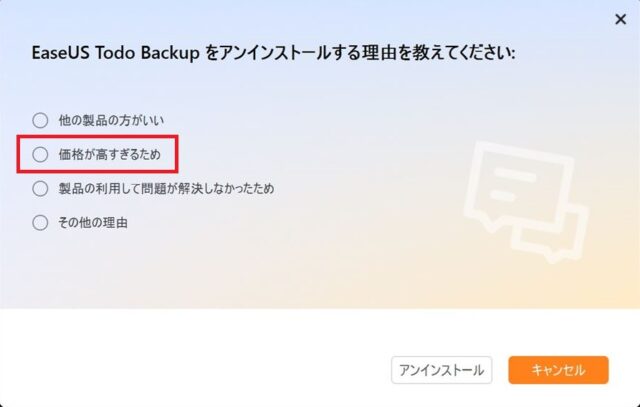Click the 他の製品の方がいい label text

click(x=111, y=120)
